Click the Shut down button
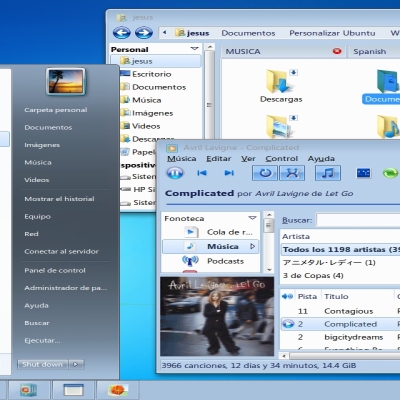The image size is (400, 400). (x=42, y=364)
